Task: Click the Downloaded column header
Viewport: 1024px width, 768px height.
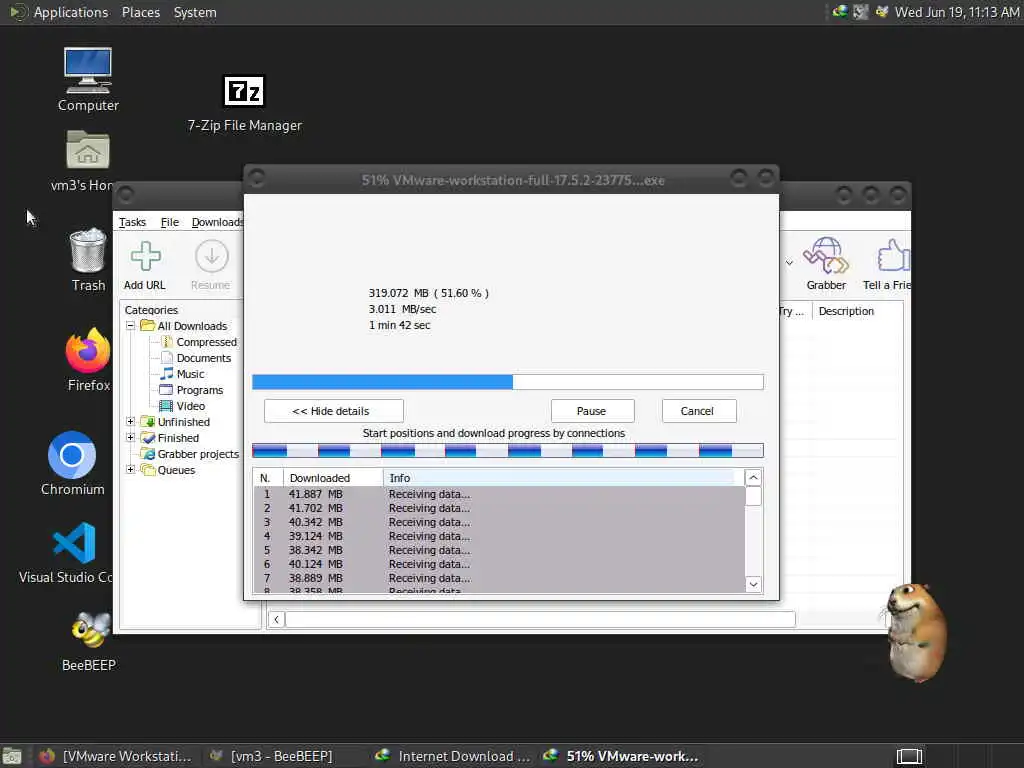Action: (x=333, y=478)
